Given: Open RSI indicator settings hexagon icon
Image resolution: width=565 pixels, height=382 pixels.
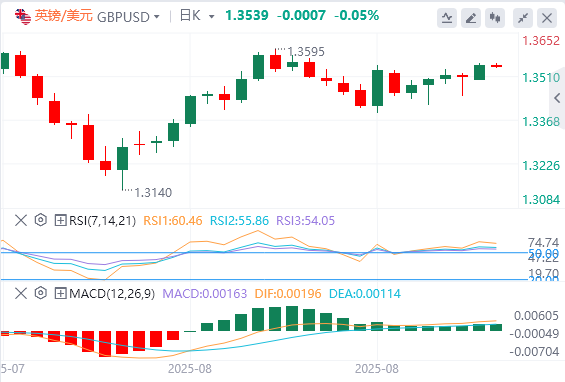Looking at the screenshot, I should (x=41, y=220).
